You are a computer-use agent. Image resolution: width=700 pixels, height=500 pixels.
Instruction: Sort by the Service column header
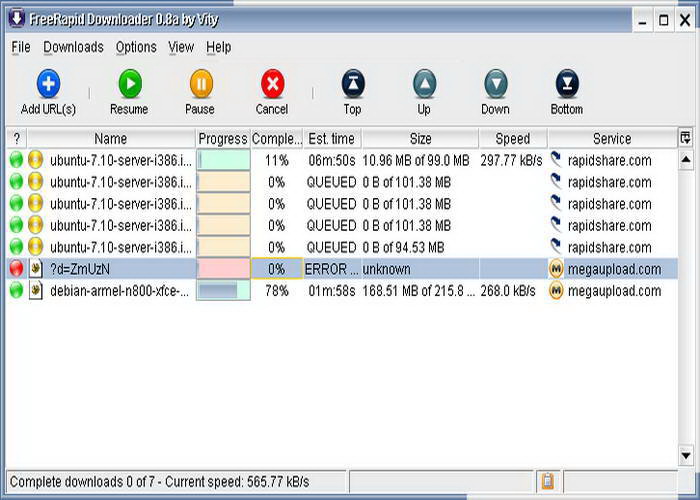click(x=612, y=138)
